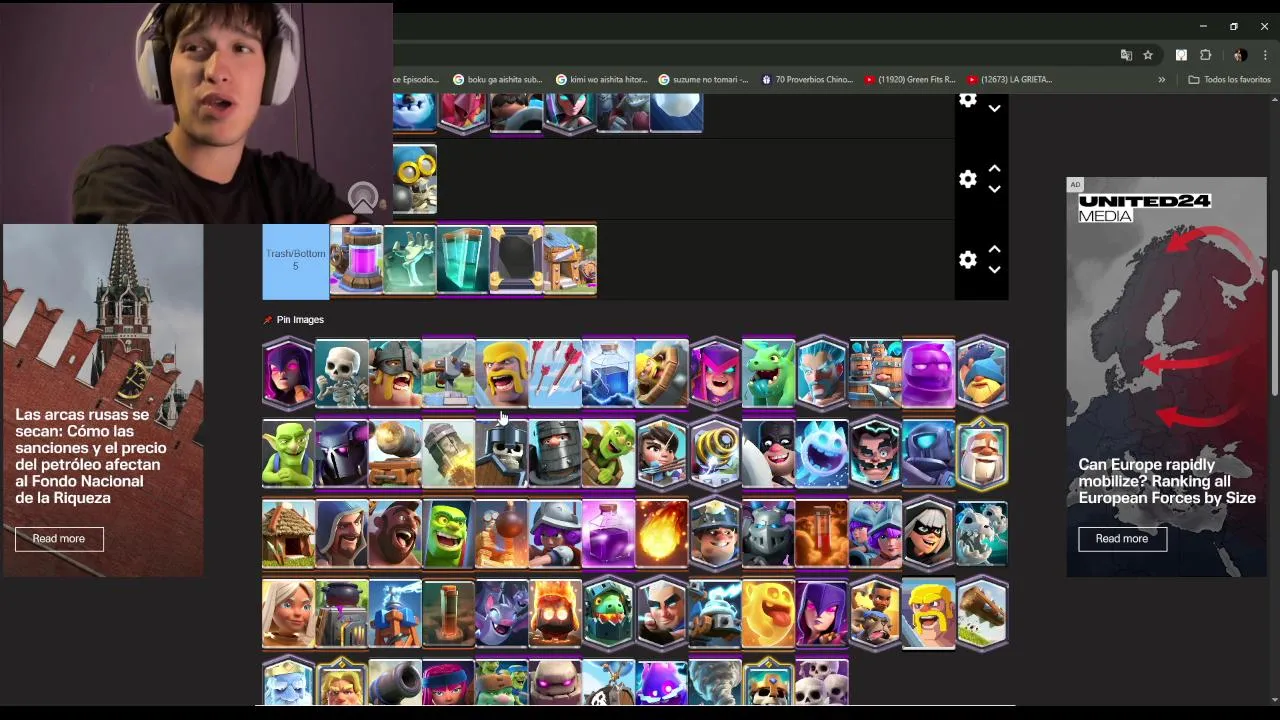Select the Bomber card above Trash tier
1280x720 pixels.
click(415, 179)
